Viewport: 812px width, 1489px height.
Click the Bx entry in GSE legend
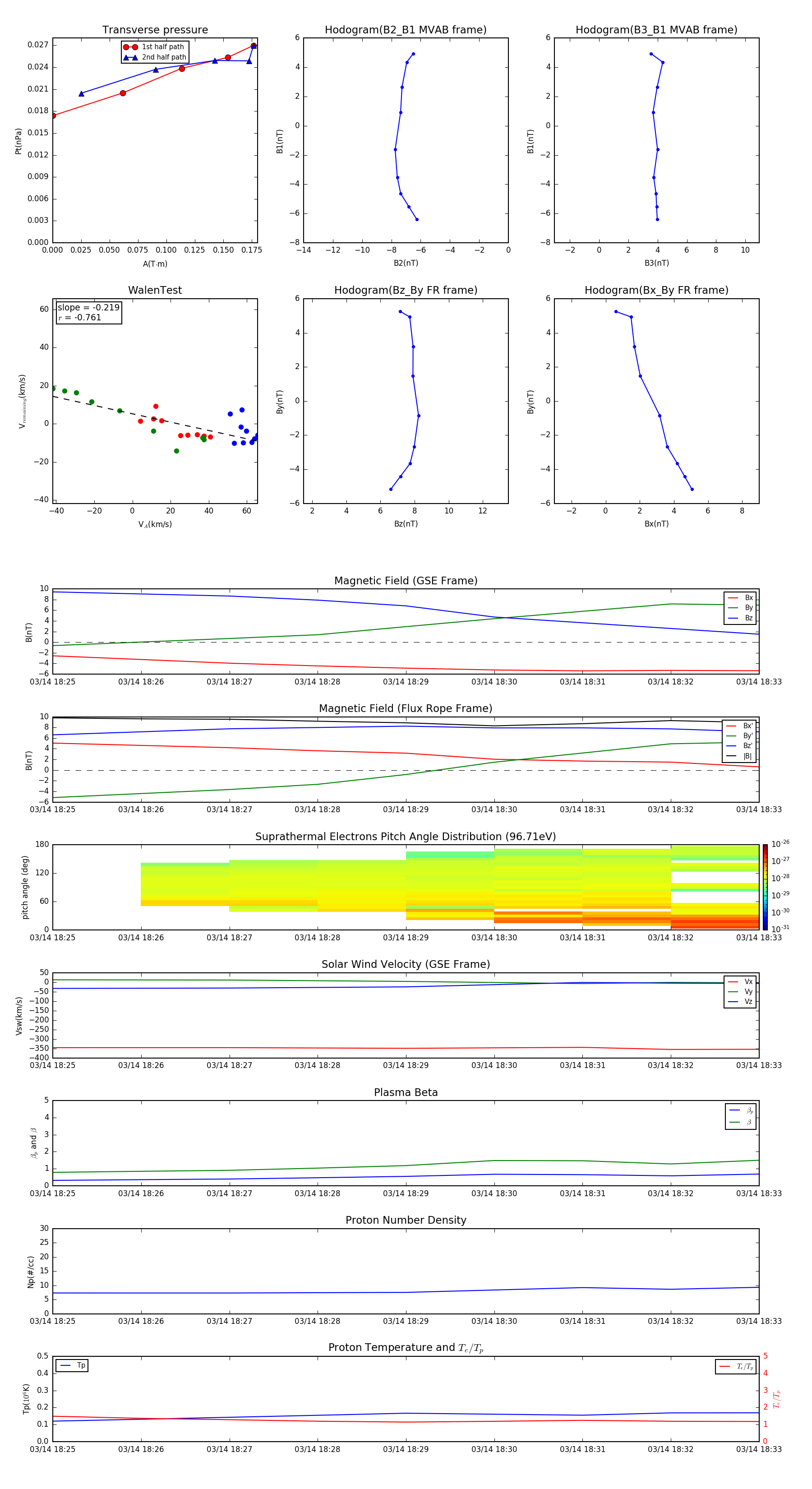coord(740,598)
